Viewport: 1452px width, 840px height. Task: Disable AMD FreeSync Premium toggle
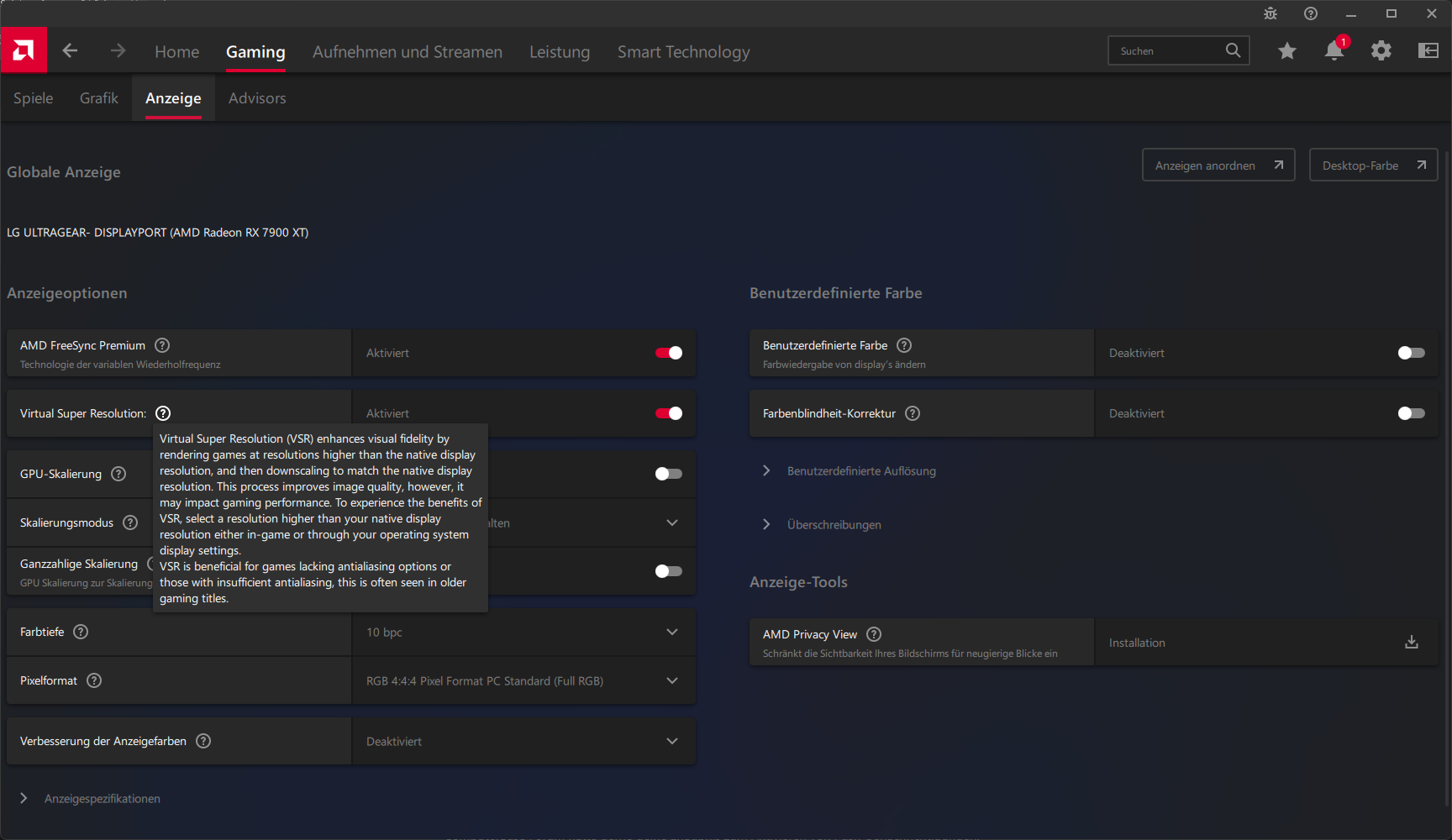tap(669, 353)
